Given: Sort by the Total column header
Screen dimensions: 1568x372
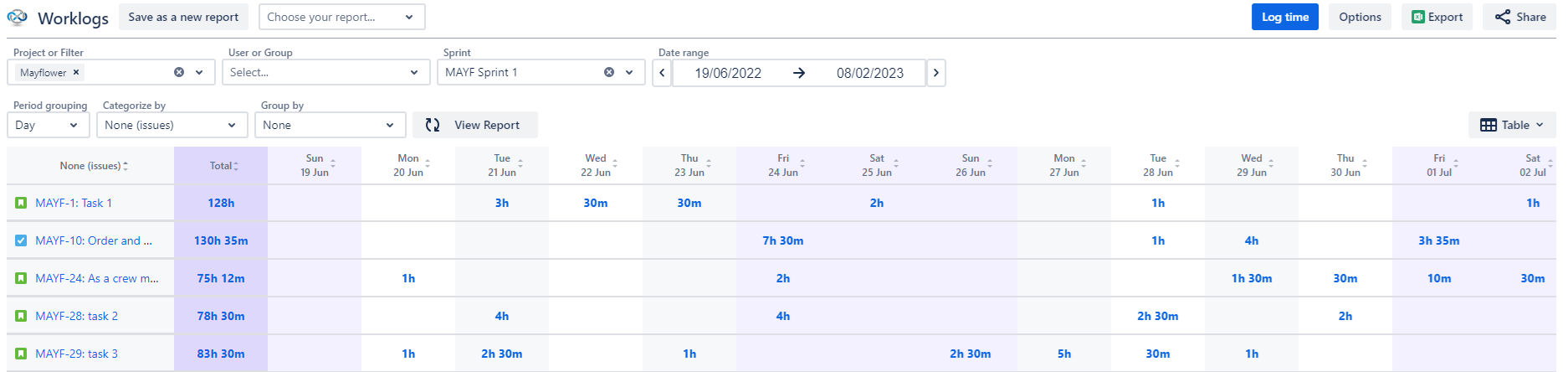Looking at the screenshot, I should pos(221,166).
